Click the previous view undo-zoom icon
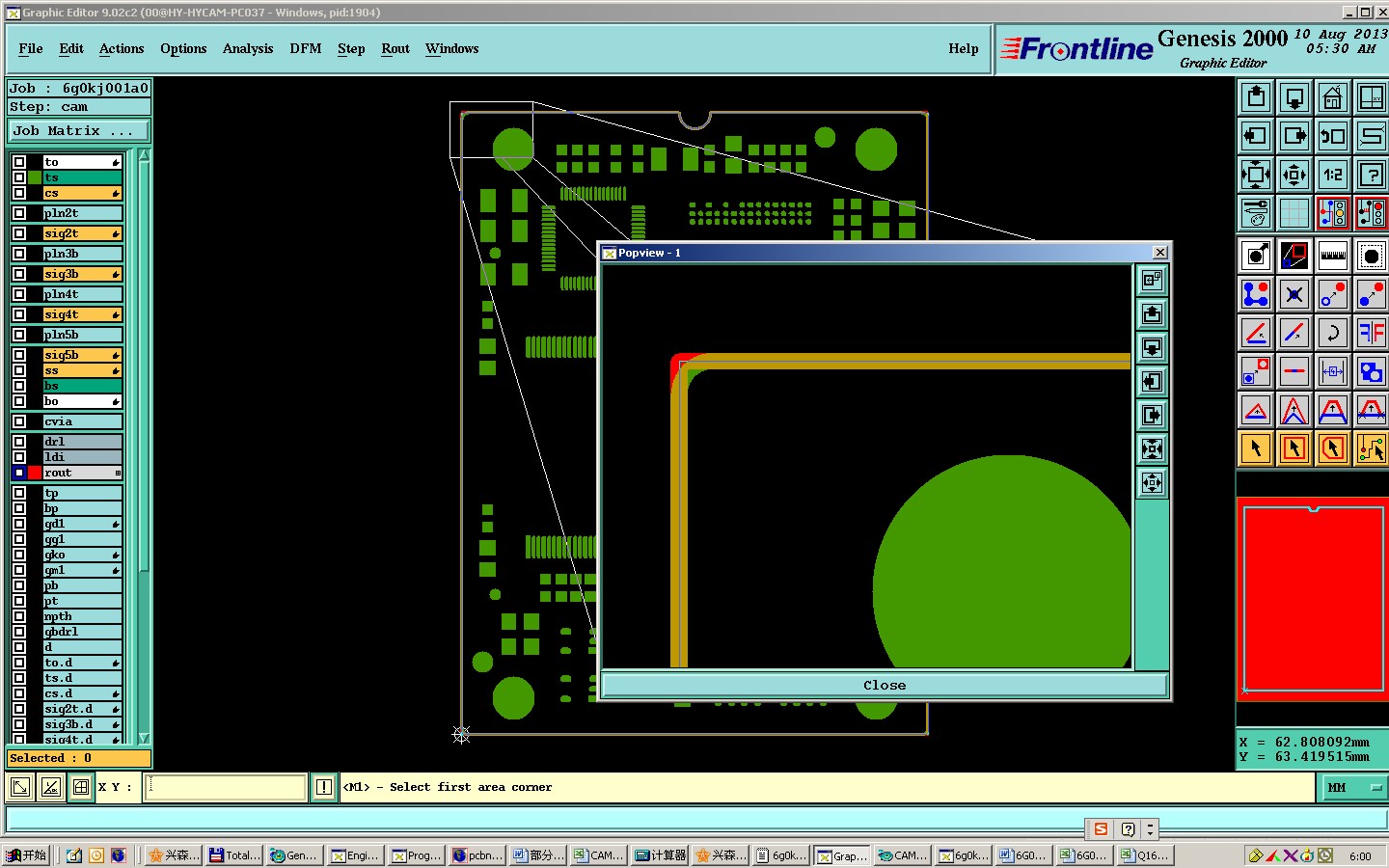Image resolution: width=1389 pixels, height=868 pixels. point(1333,136)
